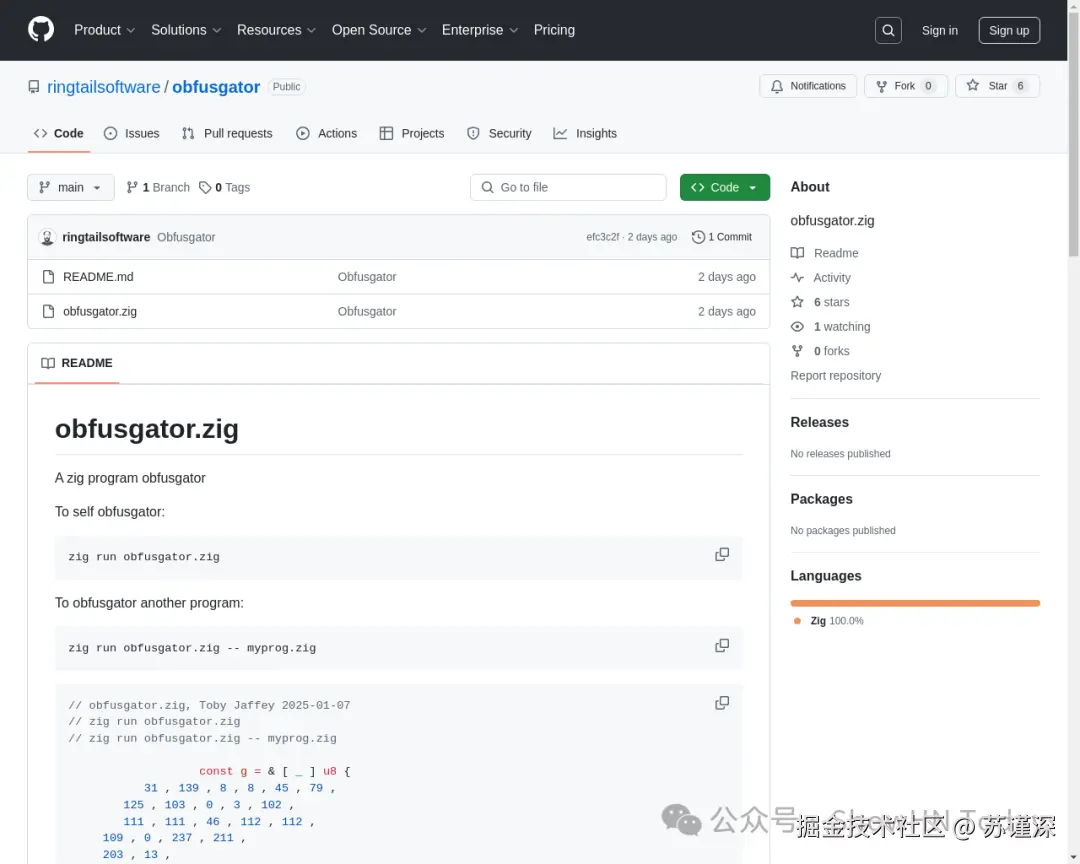Expand the Enterprise menu
Screen dimensions: 1080x864
tap(479, 30)
